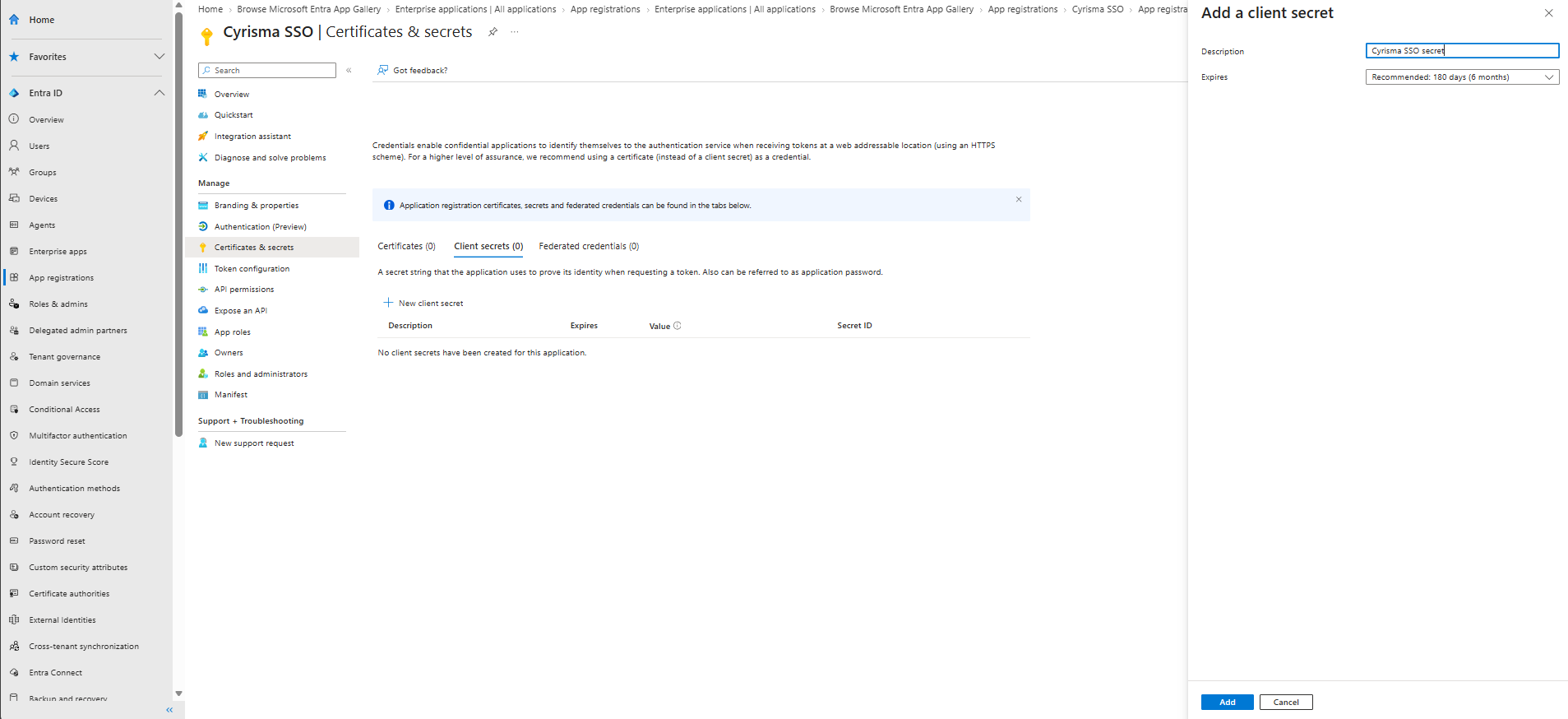
Task: Click the Home icon in left navigation
Action: click(14, 20)
